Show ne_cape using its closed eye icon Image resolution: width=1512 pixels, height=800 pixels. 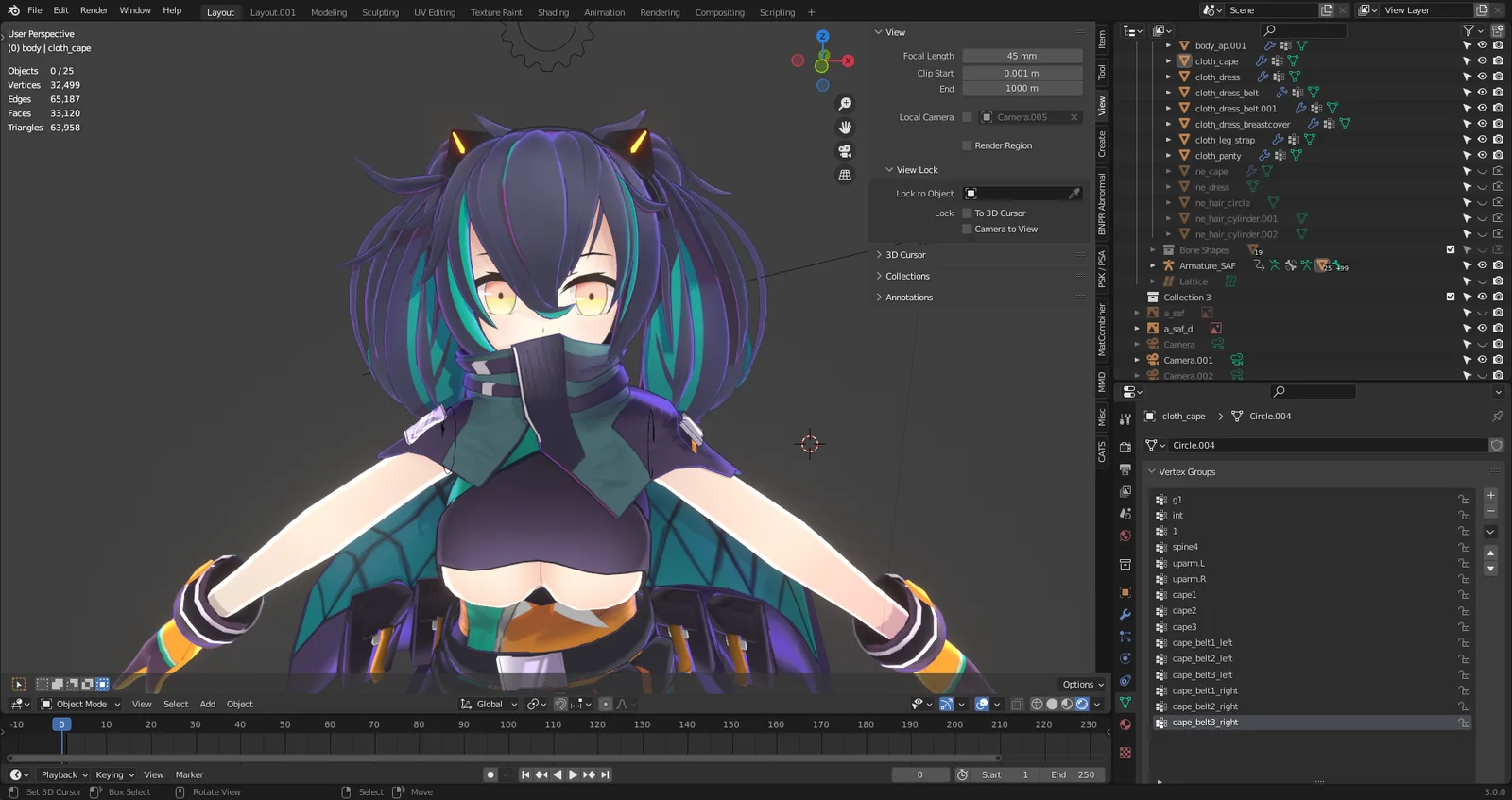click(1483, 171)
